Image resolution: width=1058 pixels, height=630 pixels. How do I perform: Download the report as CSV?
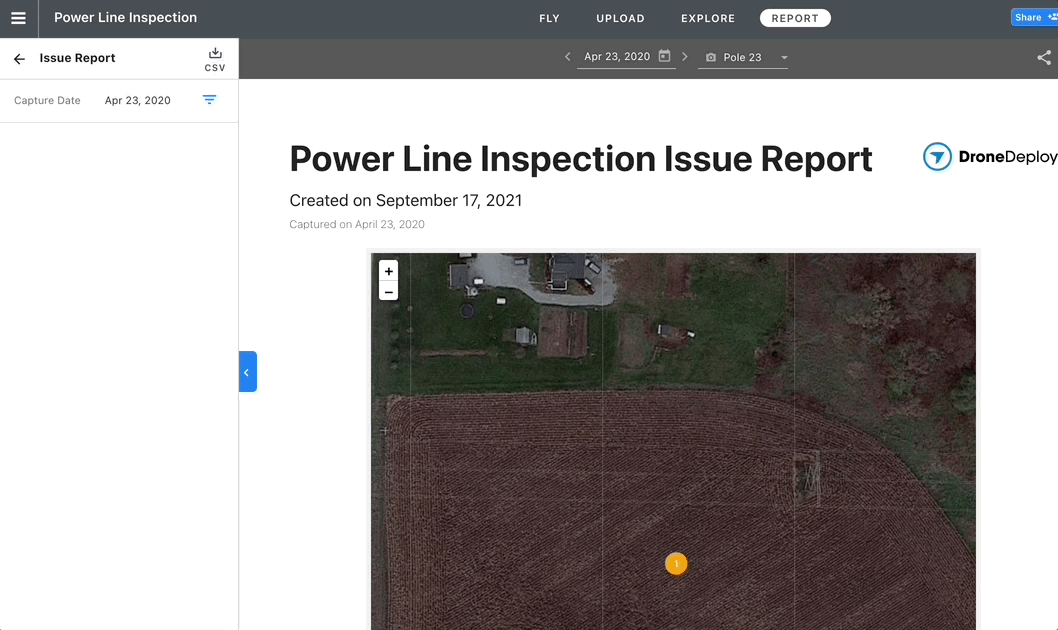pyautogui.click(x=215, y=59)
